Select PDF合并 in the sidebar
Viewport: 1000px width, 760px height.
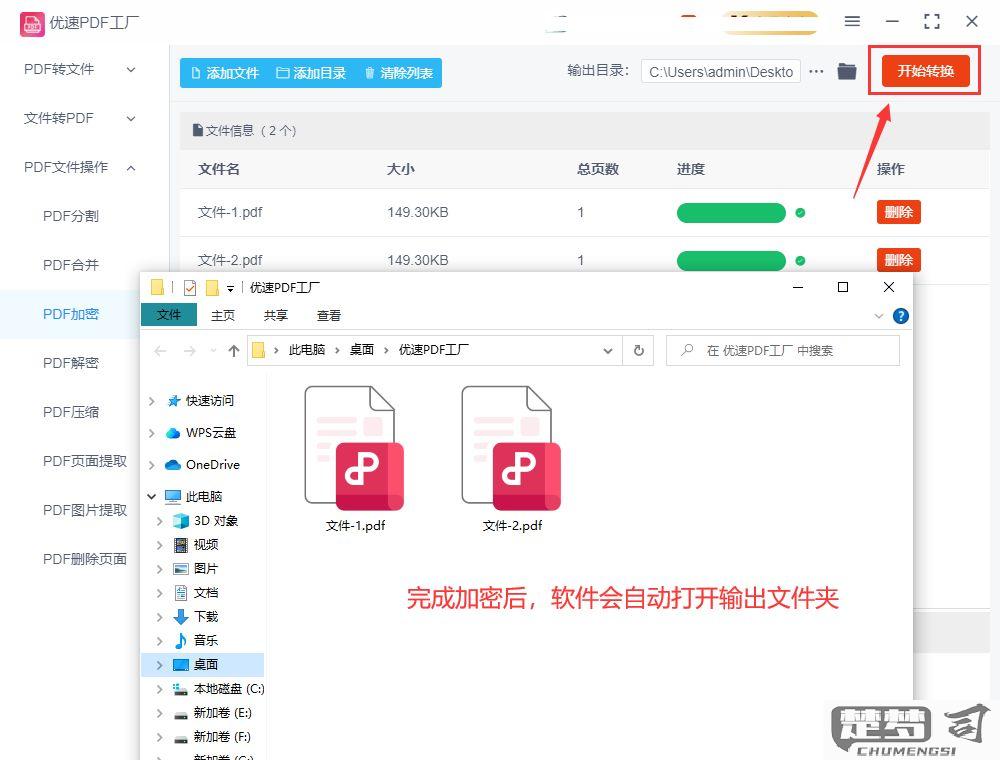pos(71,265)
